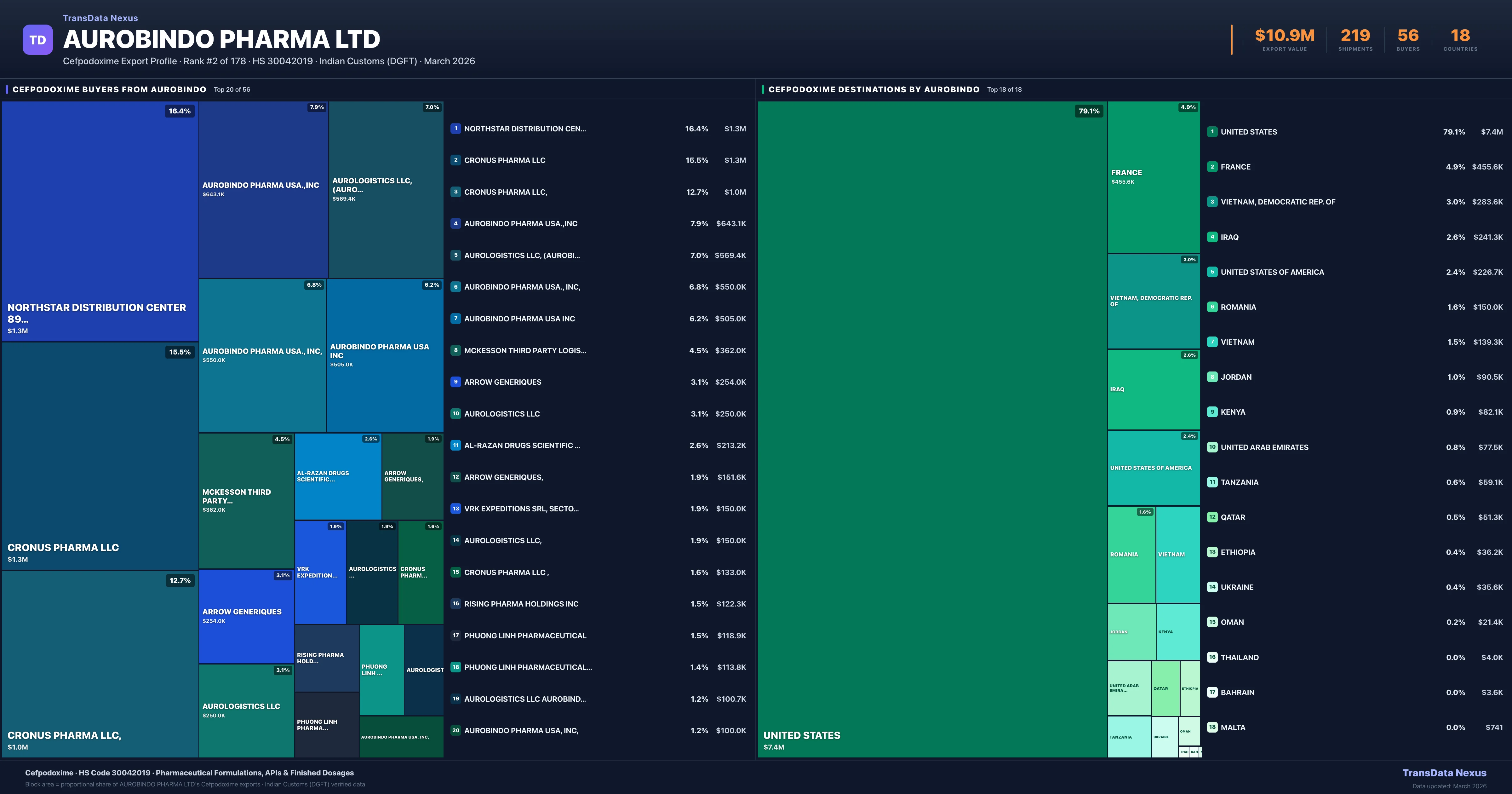1512x794 pixels.
Task: Select Cefpodoxime Buyers From Aurobindo panel header
Action: coord(109,89)
